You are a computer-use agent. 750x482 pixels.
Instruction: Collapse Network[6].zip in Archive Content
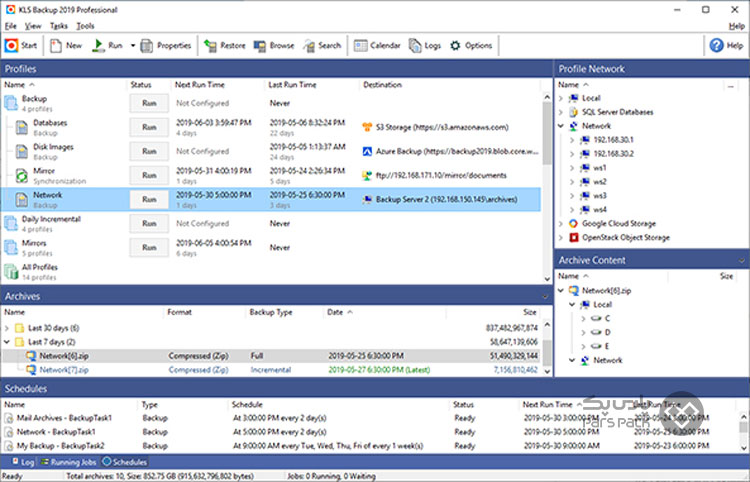[562, 290]
